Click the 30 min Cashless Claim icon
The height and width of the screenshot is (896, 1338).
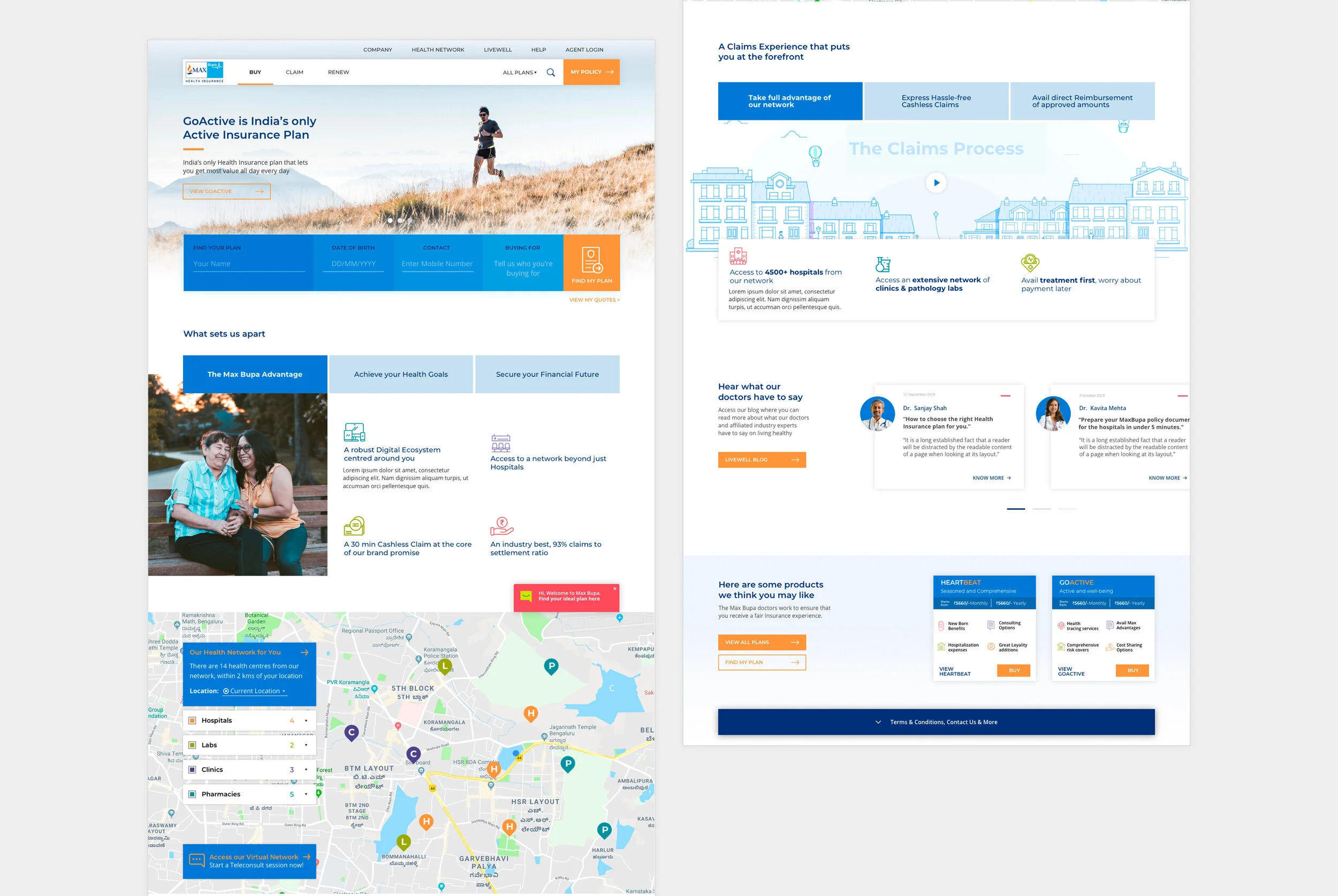[x=354, y=526]
